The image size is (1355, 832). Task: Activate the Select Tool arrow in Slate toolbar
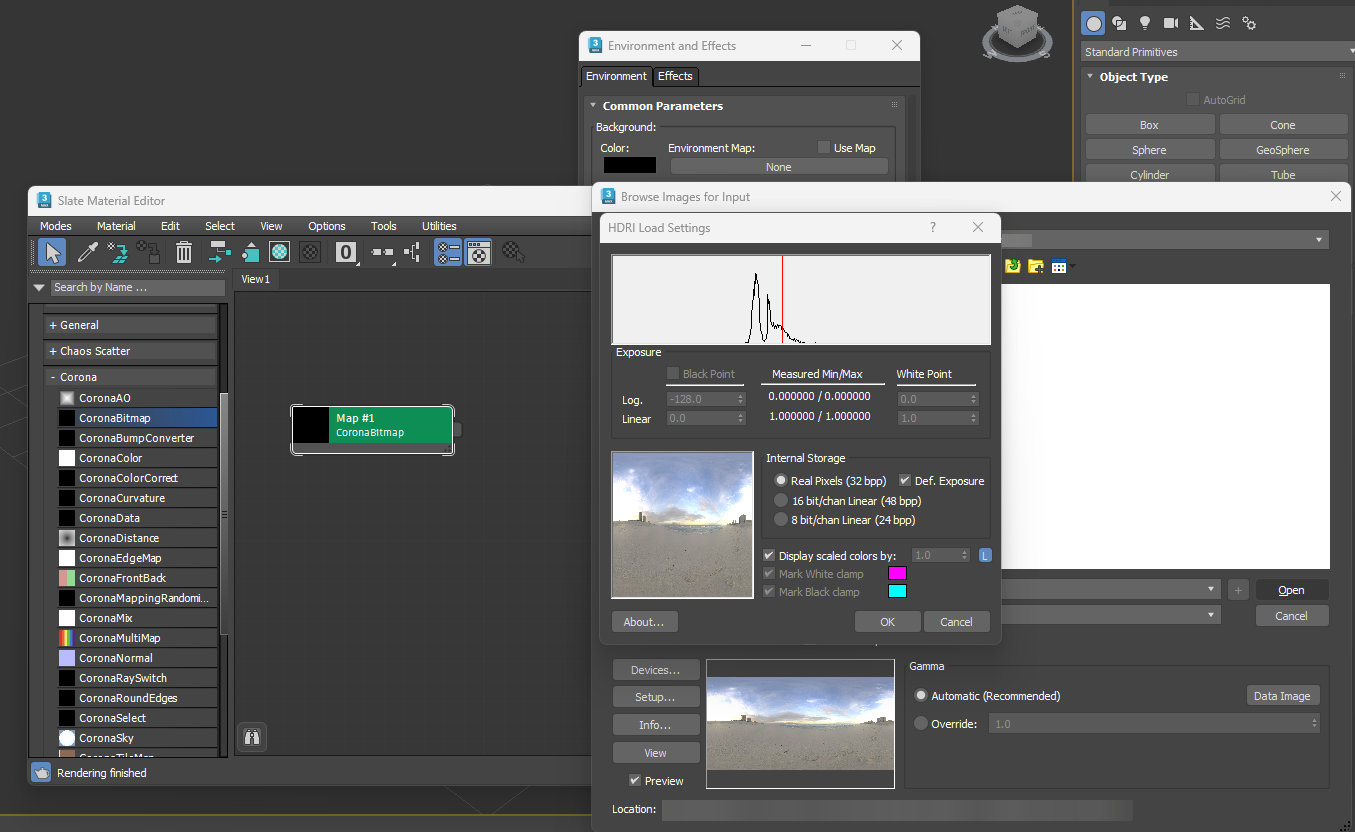[52, 252]
